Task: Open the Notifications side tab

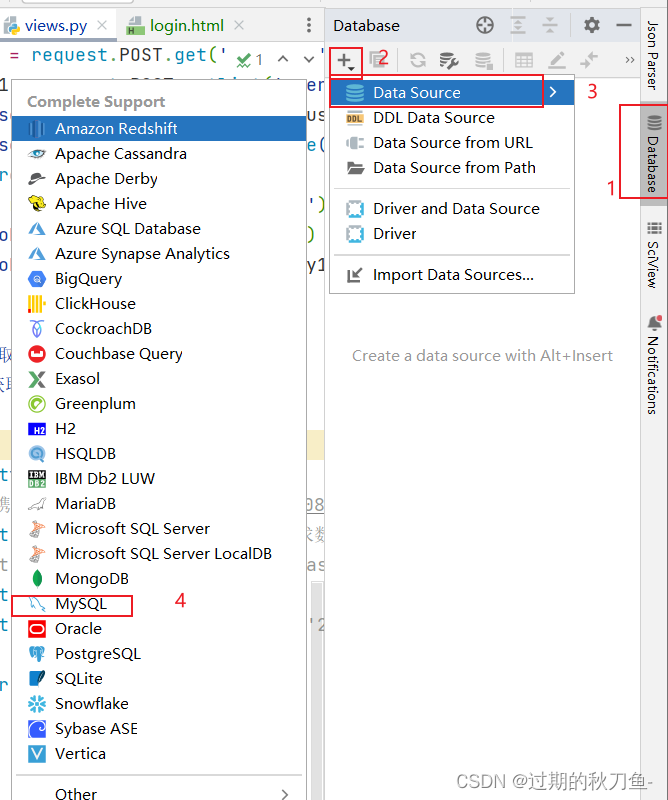Action: pos(654,365)
